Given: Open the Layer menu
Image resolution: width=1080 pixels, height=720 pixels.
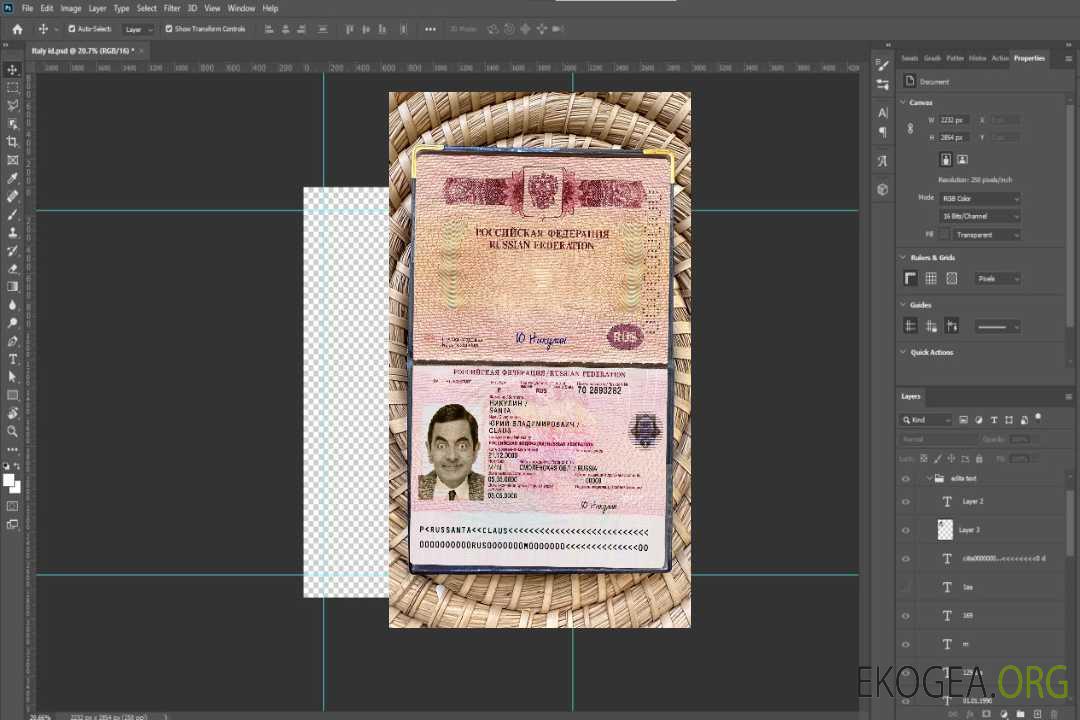Looking at the screenshot, I should (97, 8).
